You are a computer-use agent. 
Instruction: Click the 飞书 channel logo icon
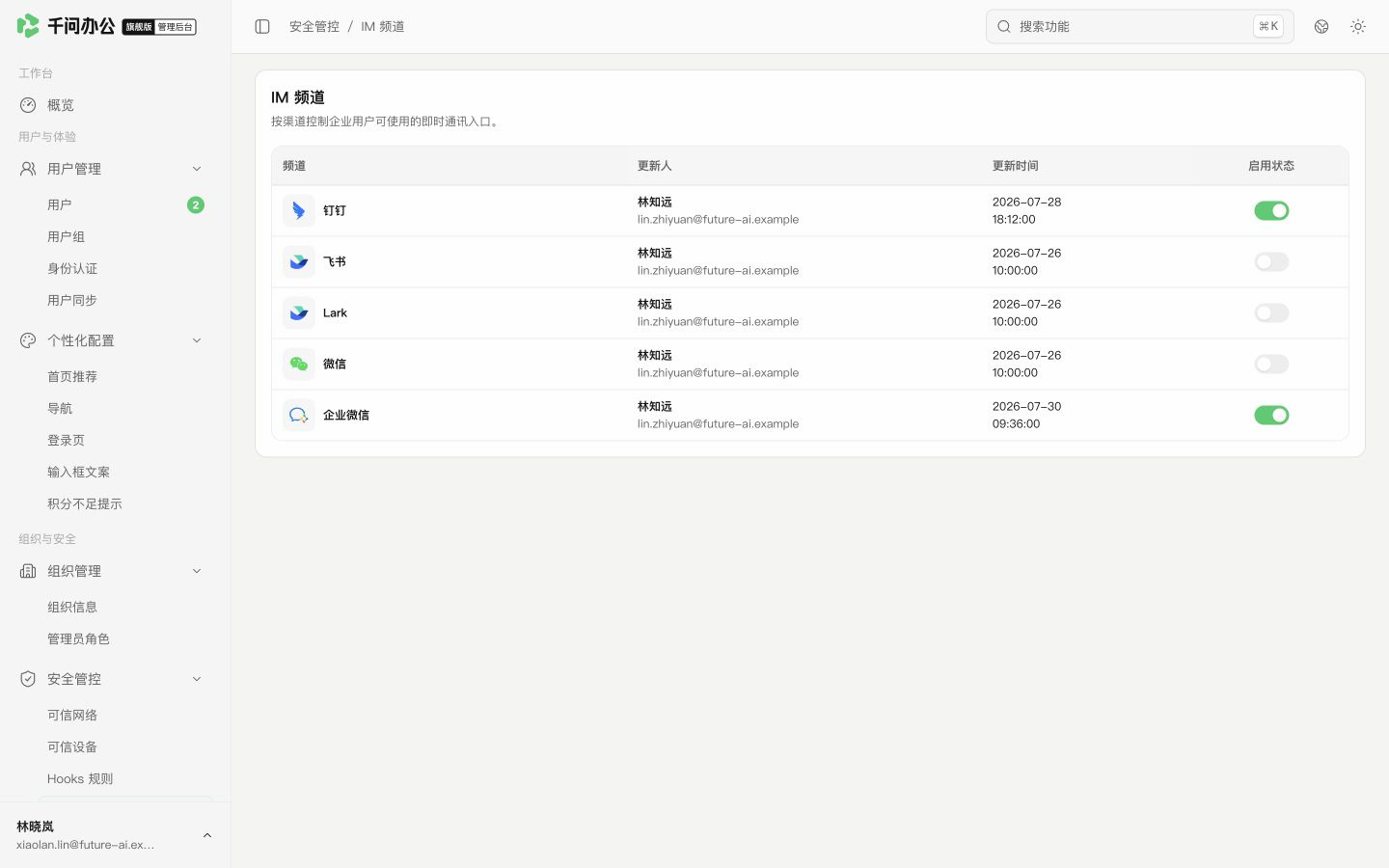[299, 261]
